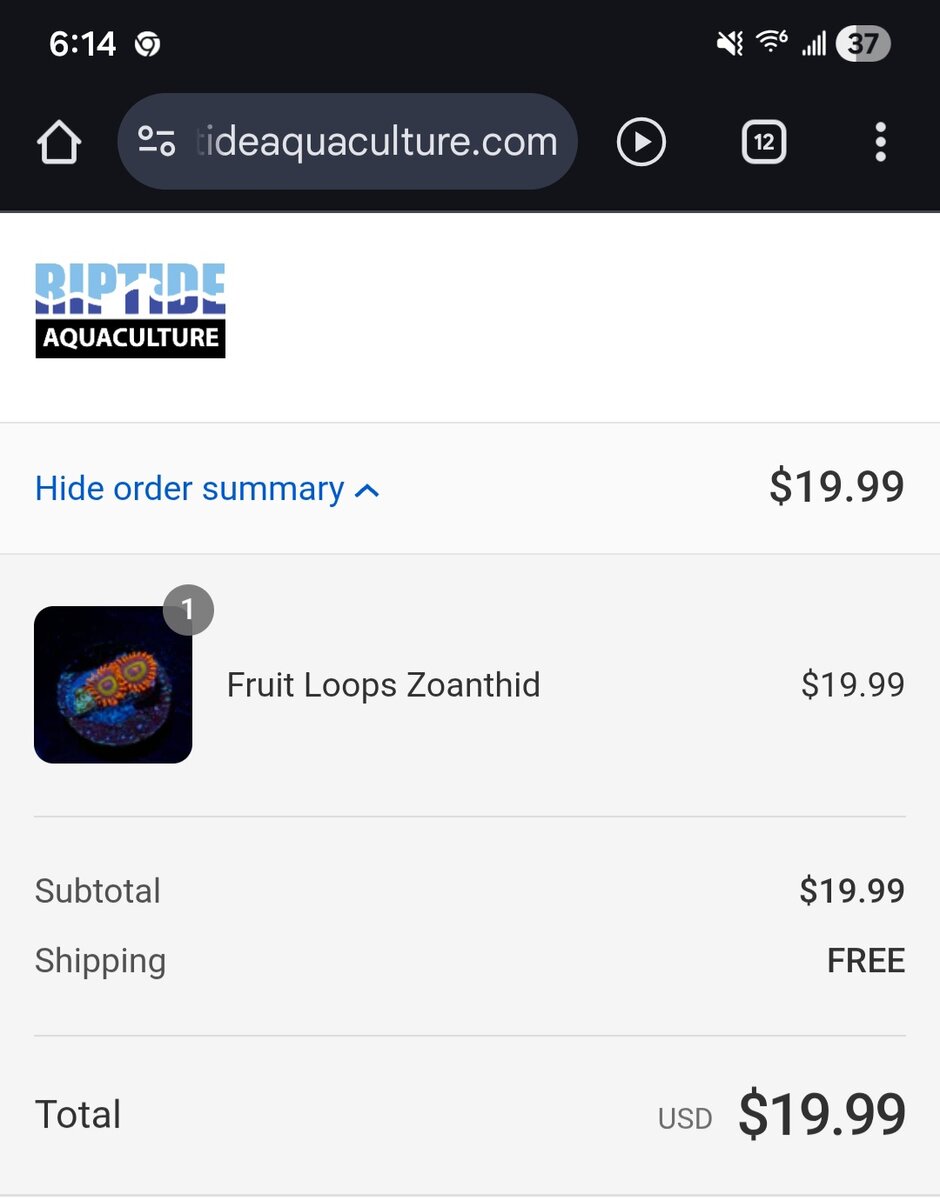Tap the Chrome icon in status bar
Image resolution: width=940 pixels, height=1200 pixels.
[x=148, y=44]
